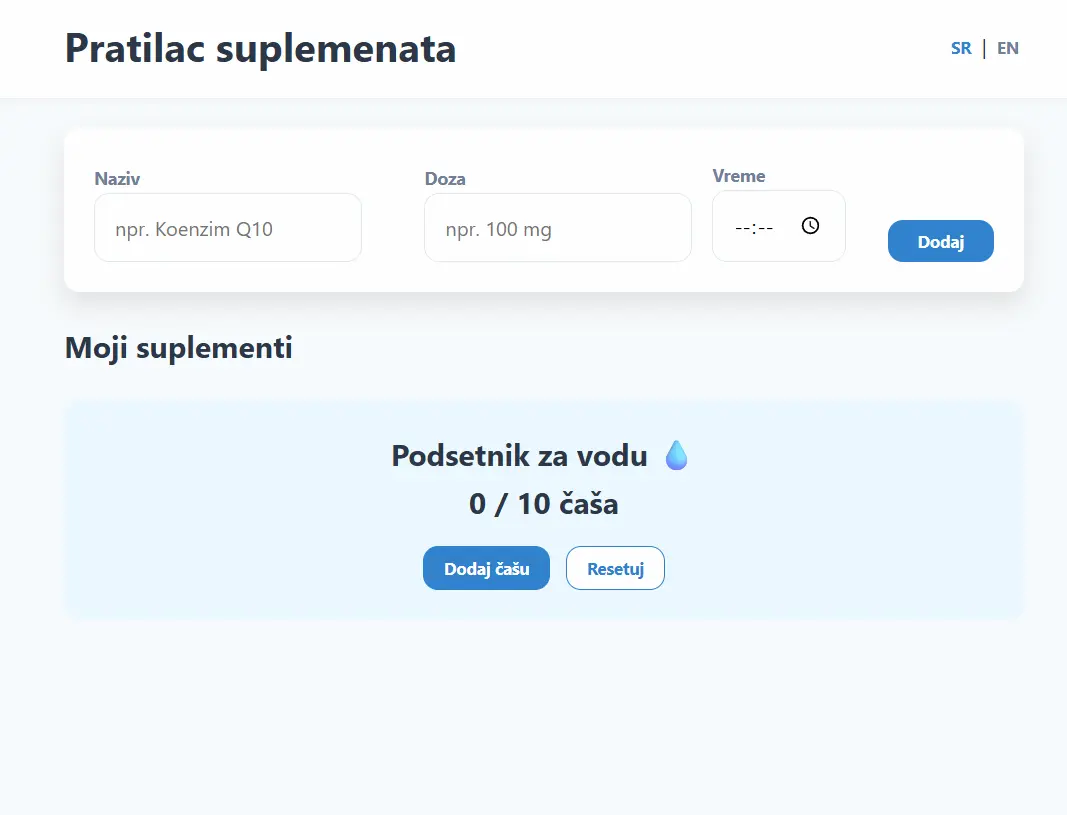1067x815 pixels.
Task: Click the Moji suplementi heading
Action: (x=179, y=348)
